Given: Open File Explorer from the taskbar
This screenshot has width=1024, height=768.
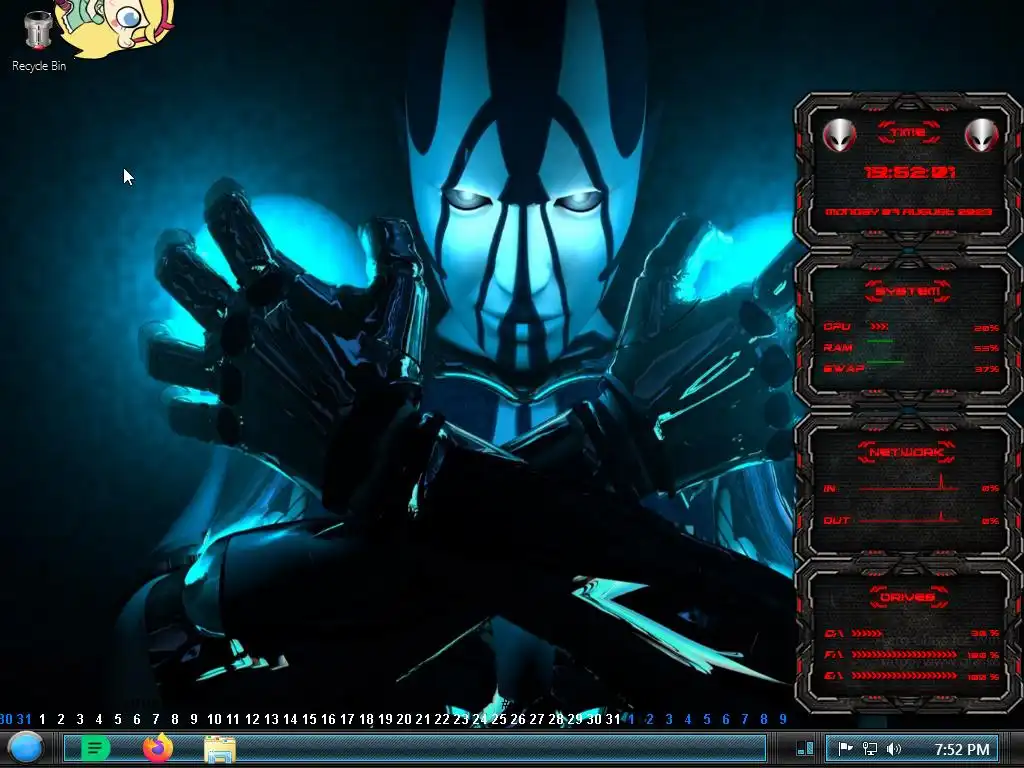Looking at the screenshot, I should click(220, 749).
